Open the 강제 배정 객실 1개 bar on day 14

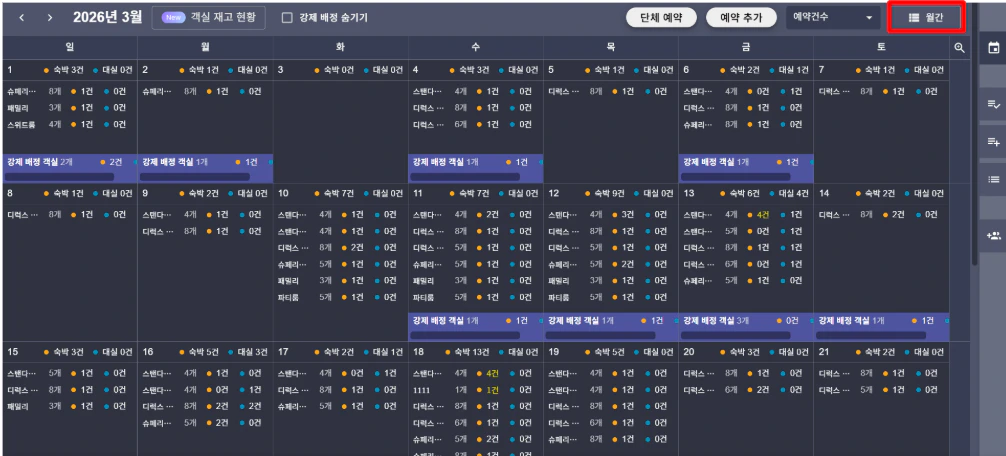coord(882,326)
